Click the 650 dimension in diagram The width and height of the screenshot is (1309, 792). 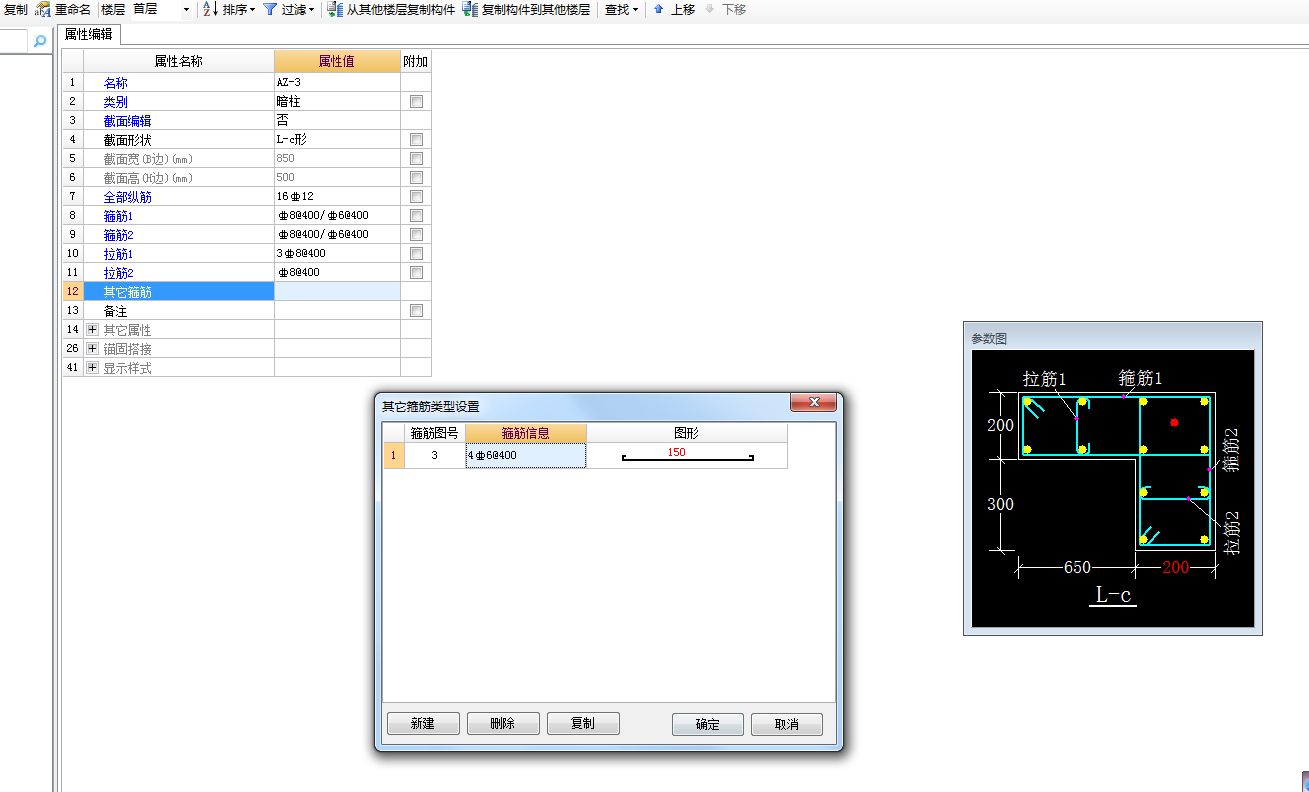point(1077,568)
